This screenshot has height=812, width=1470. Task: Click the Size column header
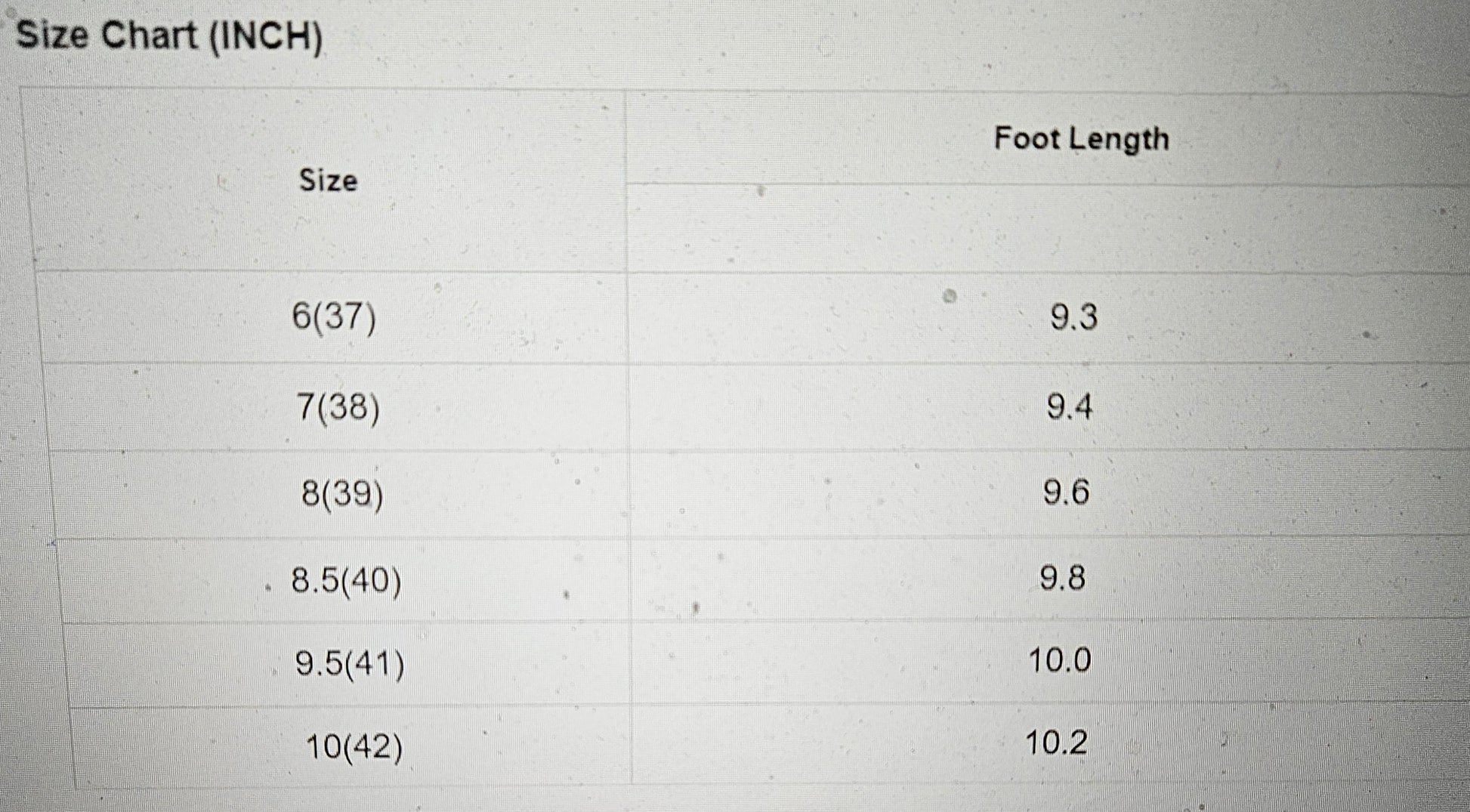(x=328, y=181)
